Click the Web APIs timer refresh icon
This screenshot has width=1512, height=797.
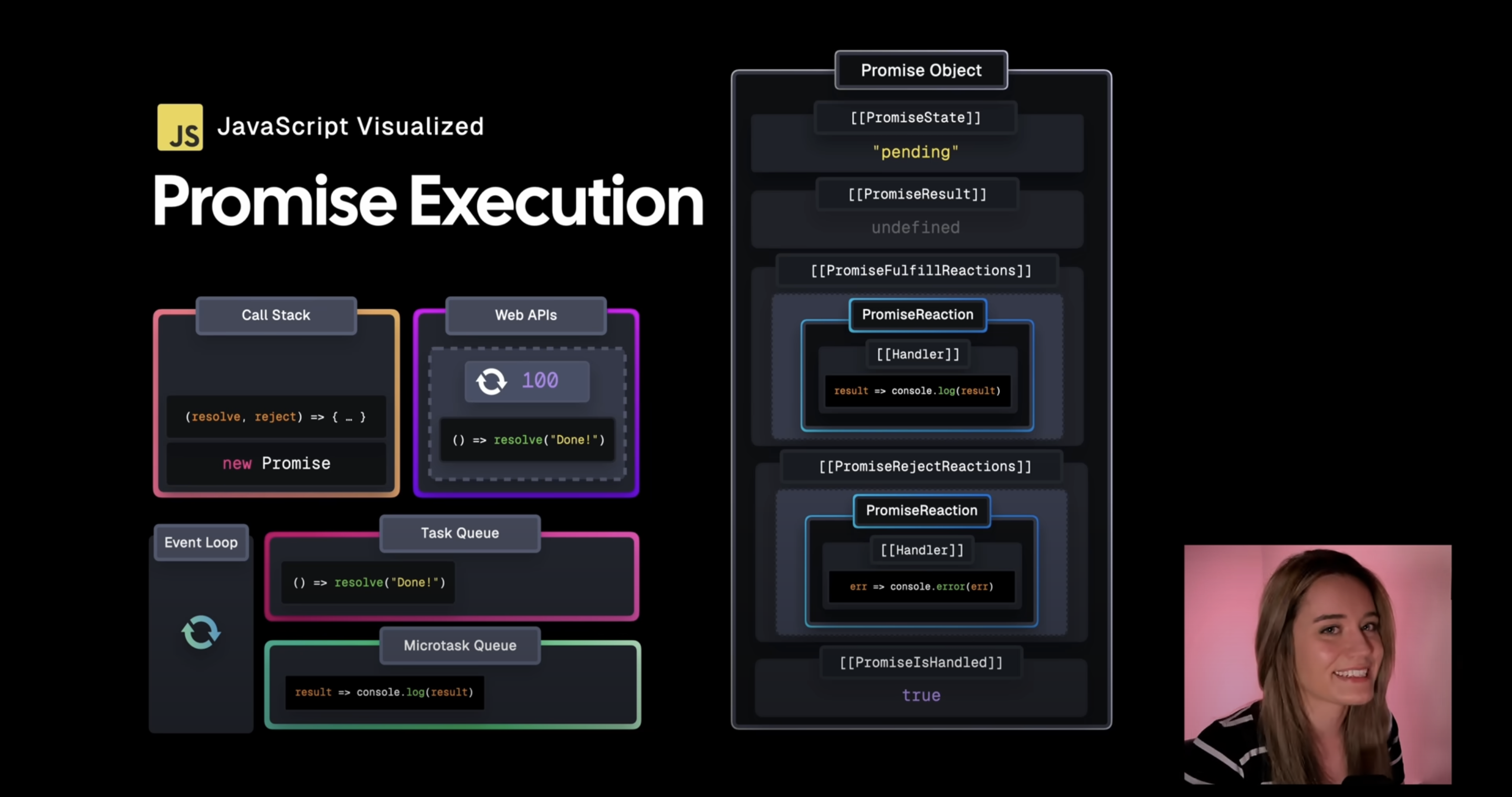[x=491, y=381]
